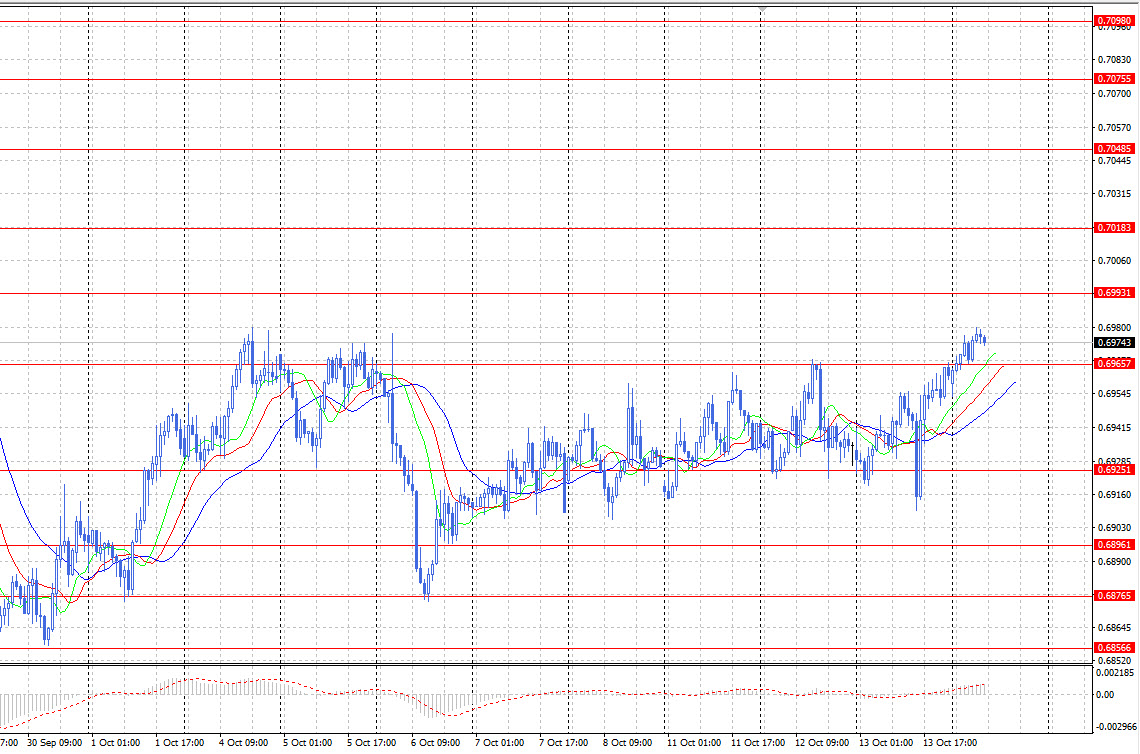This screenshot has height=754, width=1140.
Task: Click the 0.70445 price axis value
Action: [x=1114, y=161]
